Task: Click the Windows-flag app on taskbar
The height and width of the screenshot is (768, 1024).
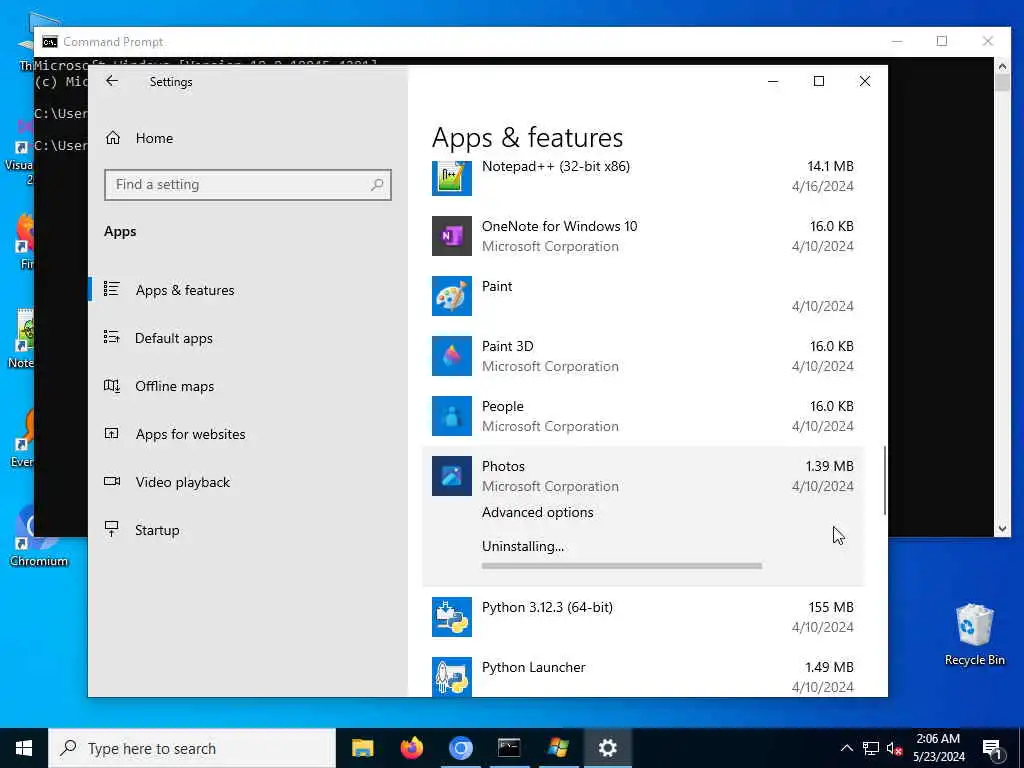Action: [x=558, y=748]
